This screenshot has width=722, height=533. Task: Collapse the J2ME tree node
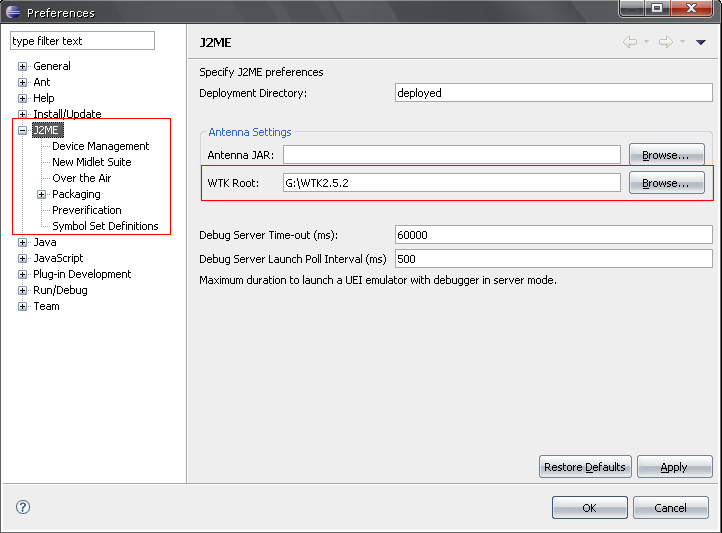coord(22,130)
